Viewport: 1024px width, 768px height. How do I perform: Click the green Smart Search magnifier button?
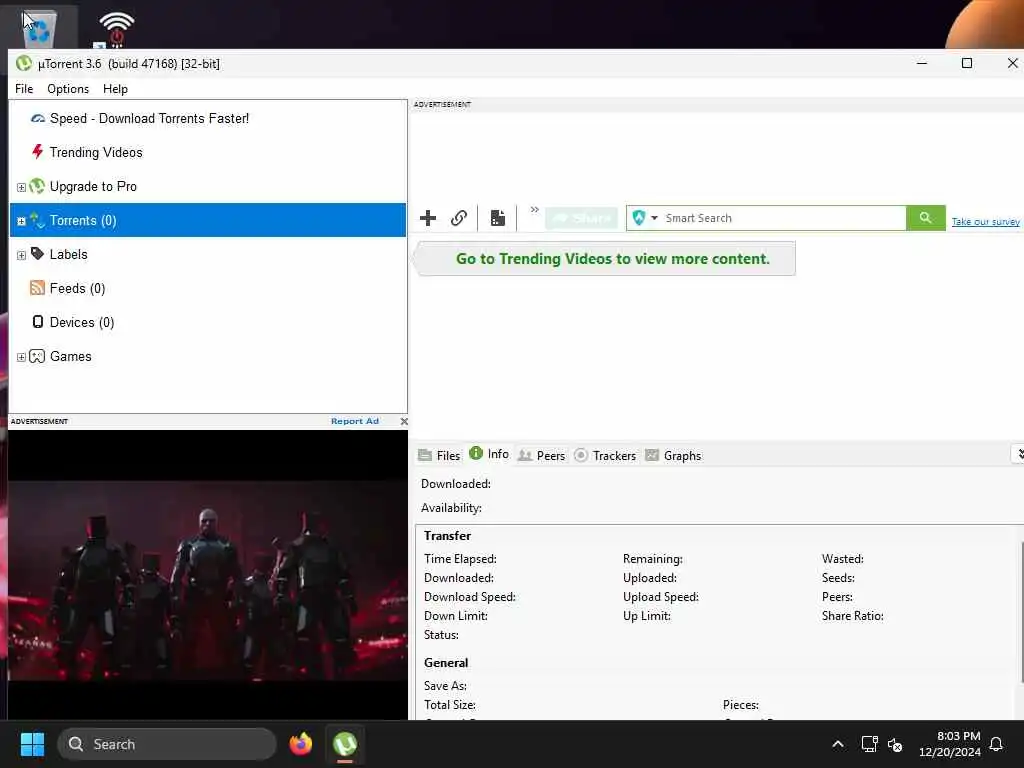point(925,218)
